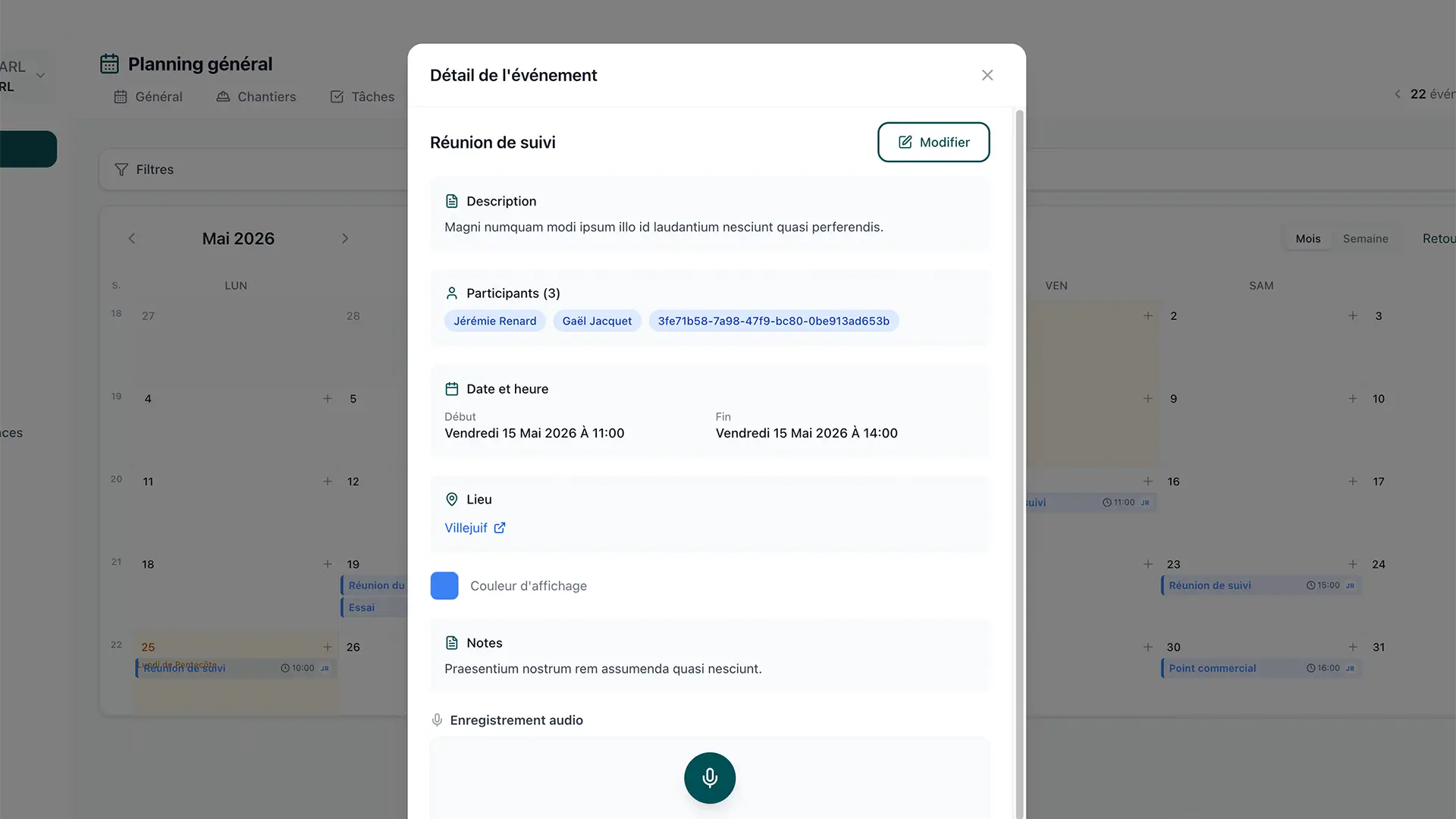The image size is (1456, 819).
Task: Add event on Monday 25 with plus icon
Action: (328, 647)
